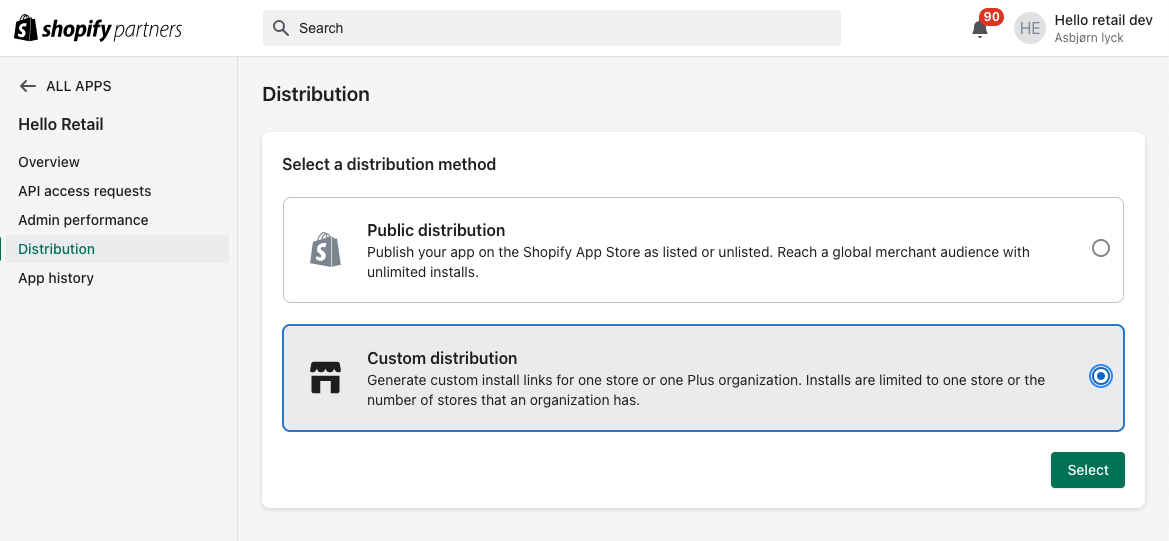Click the red 90 notification badge
Viewport: 1169px width, 541px height.
pos(991,17)
